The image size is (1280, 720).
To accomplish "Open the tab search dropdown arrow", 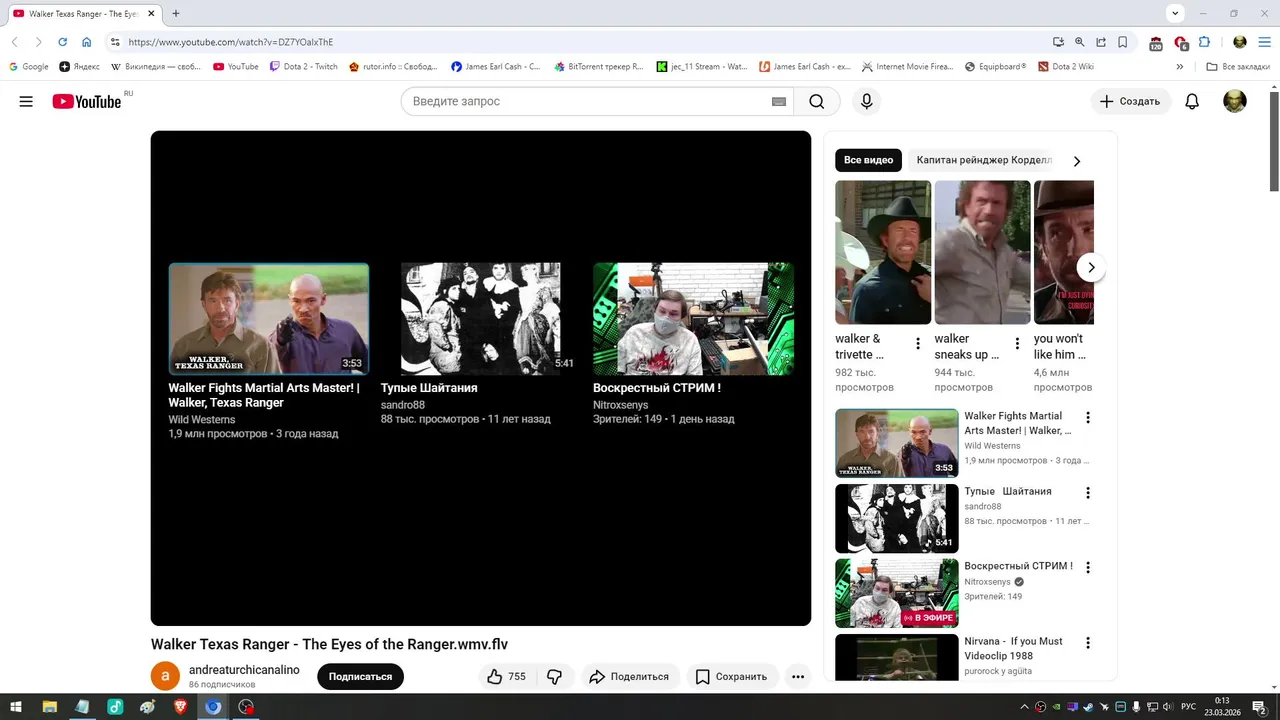I will click(1176, 13).
